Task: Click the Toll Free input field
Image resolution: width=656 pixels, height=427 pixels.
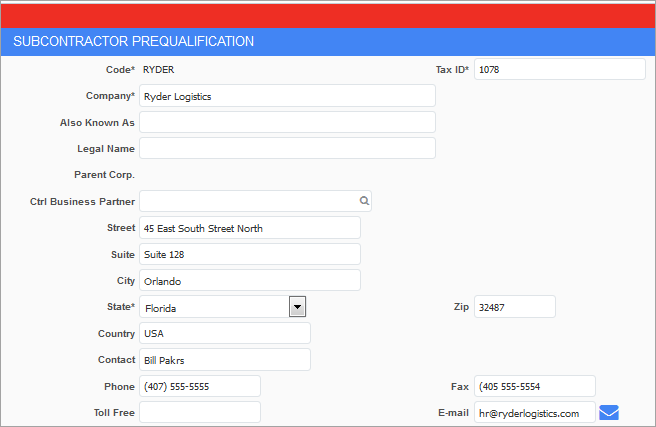Action: click(x=200, y=412)
